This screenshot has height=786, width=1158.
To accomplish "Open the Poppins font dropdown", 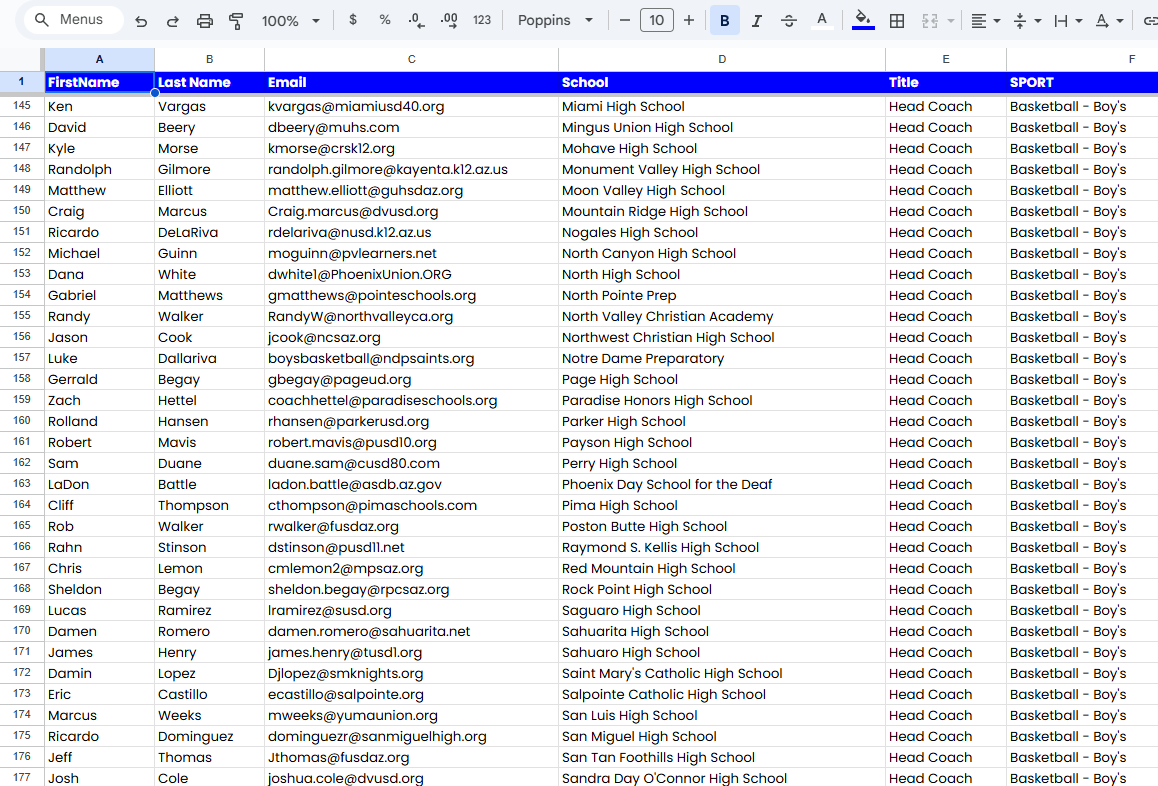I will click(x=555, y=20).
